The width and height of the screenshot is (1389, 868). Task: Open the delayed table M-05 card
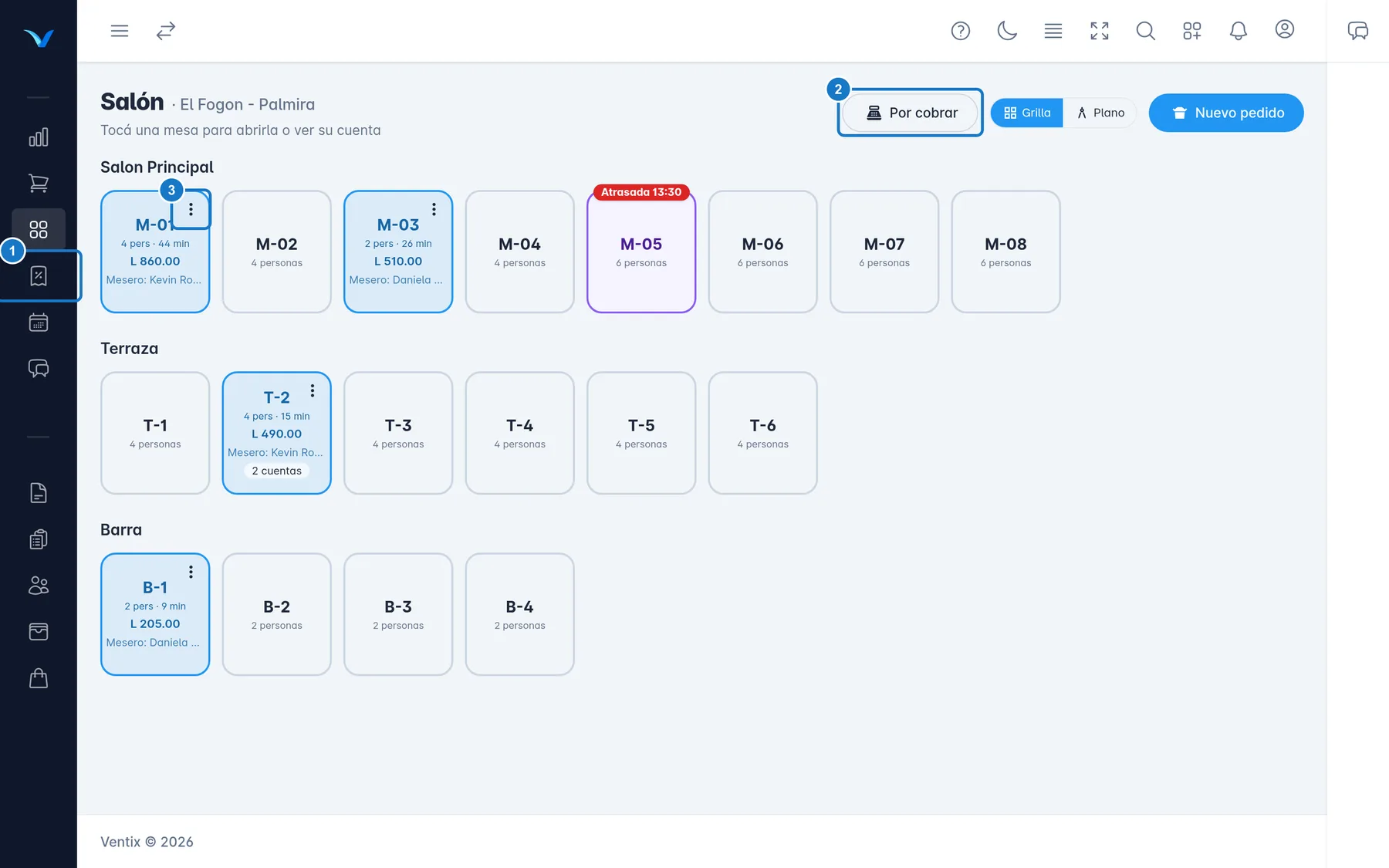tap(641, 252)
